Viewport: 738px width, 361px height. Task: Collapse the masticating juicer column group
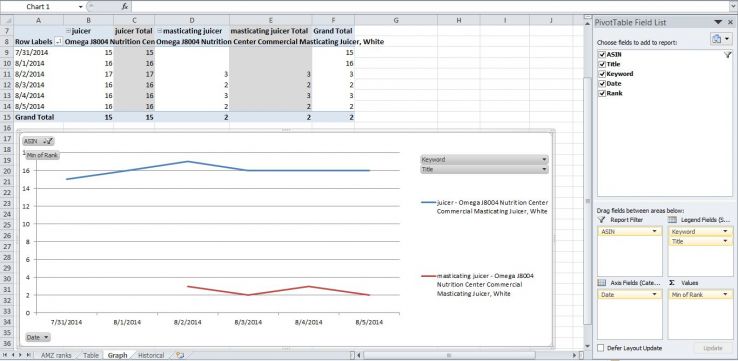(x=160, y=31)
